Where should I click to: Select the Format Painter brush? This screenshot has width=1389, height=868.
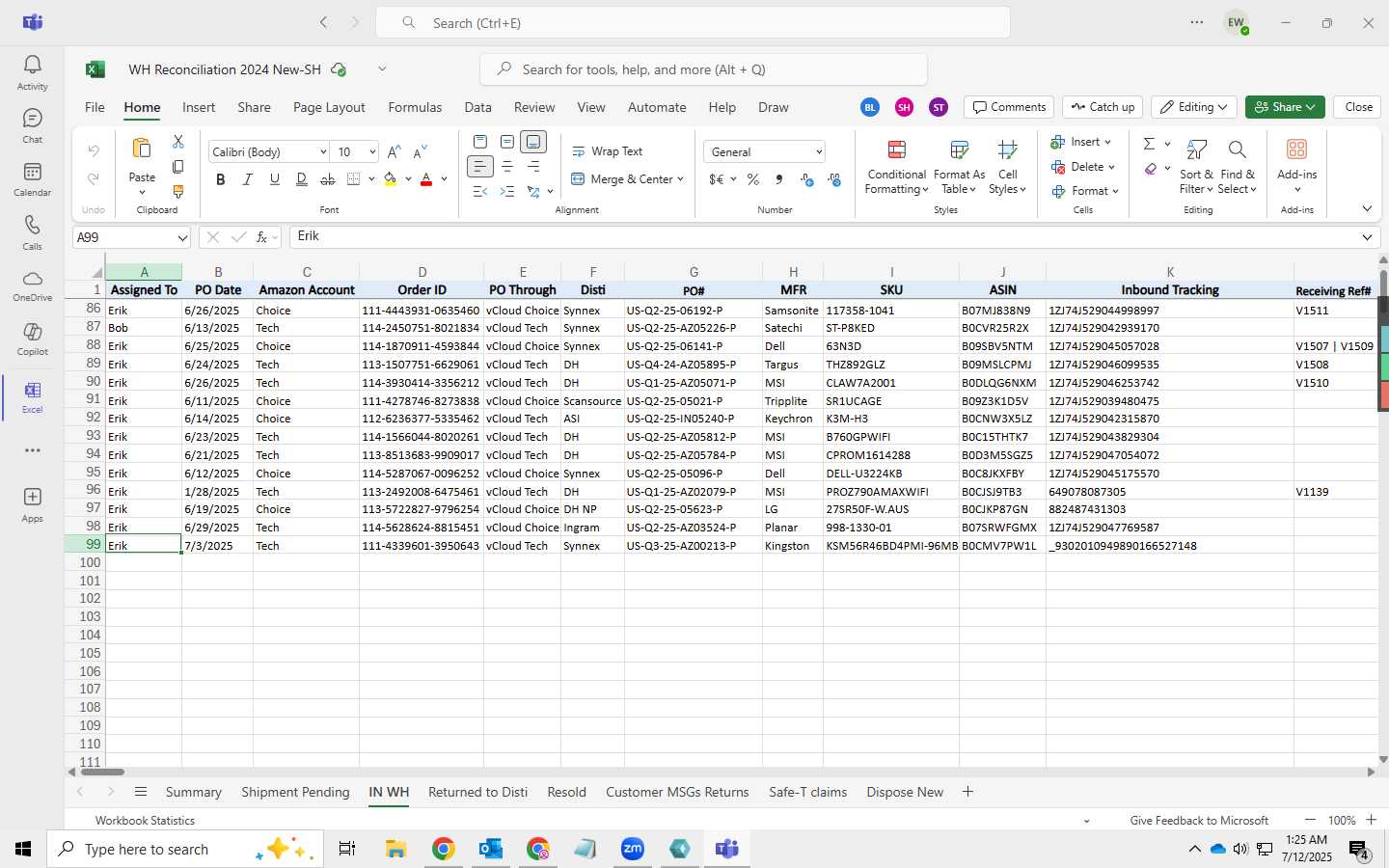point(178,191)
